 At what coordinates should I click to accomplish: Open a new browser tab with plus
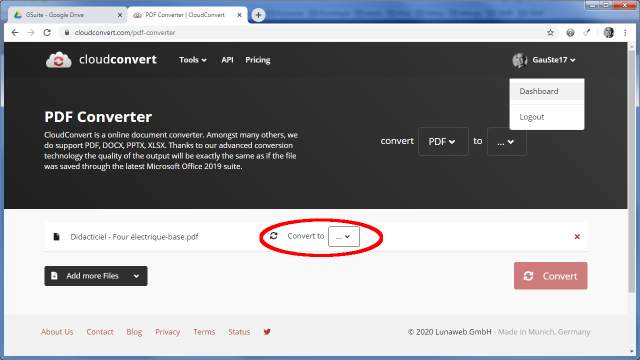click(x=258, y=15)
